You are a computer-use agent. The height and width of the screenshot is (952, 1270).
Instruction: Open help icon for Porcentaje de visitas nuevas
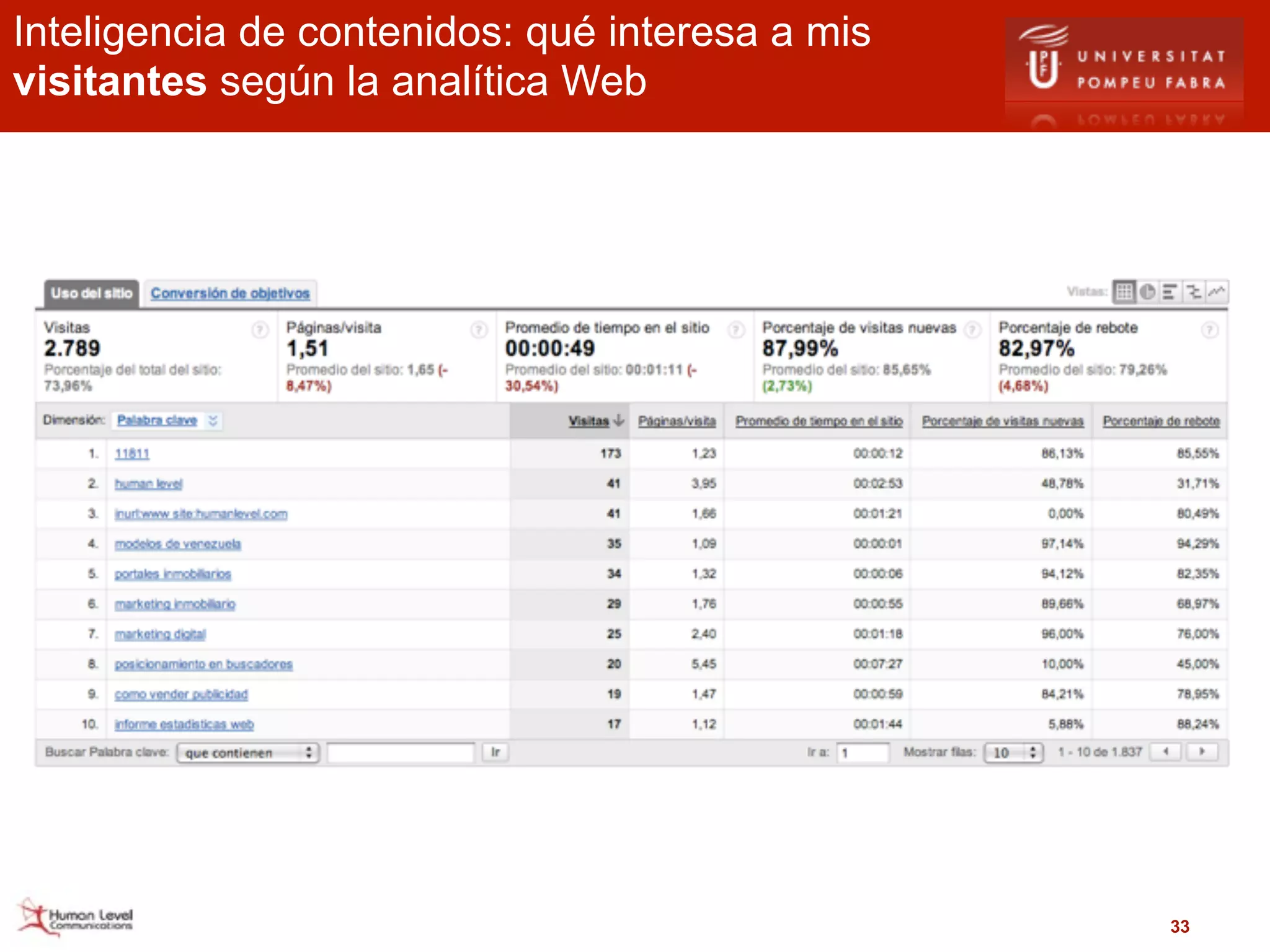tap(973, 330)
